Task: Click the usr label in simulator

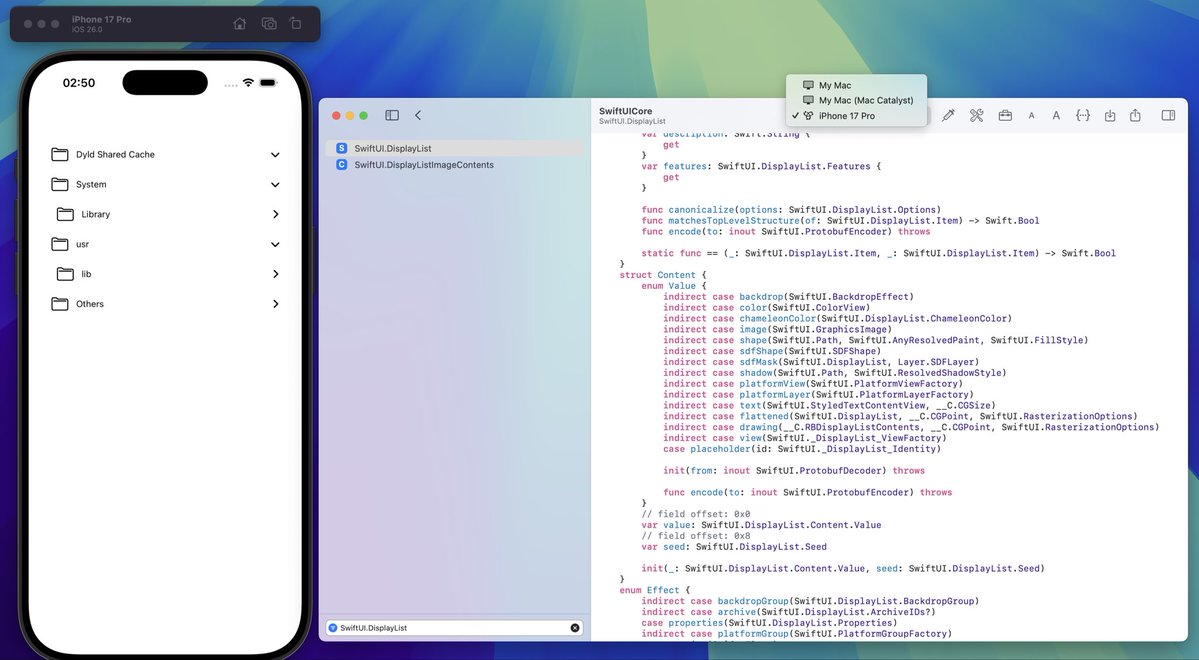Action: point(83,244)
